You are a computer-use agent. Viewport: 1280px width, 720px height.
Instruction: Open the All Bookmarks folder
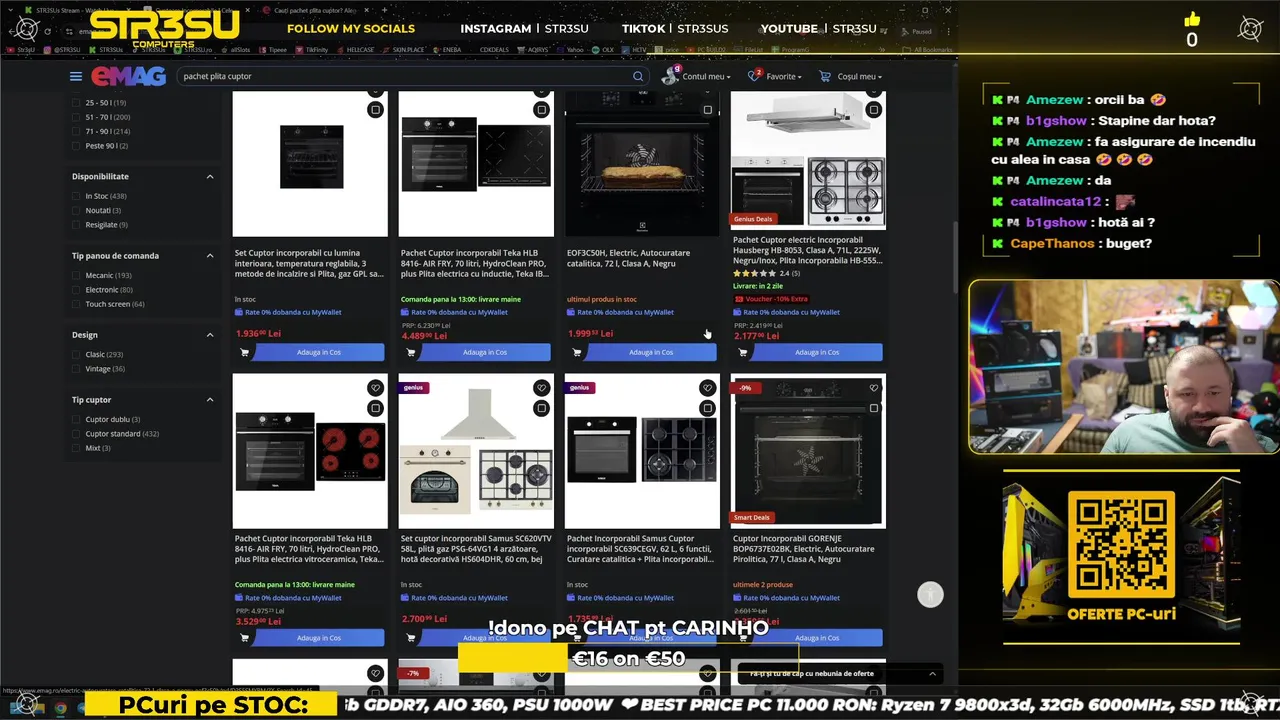(x=928, y=49)
